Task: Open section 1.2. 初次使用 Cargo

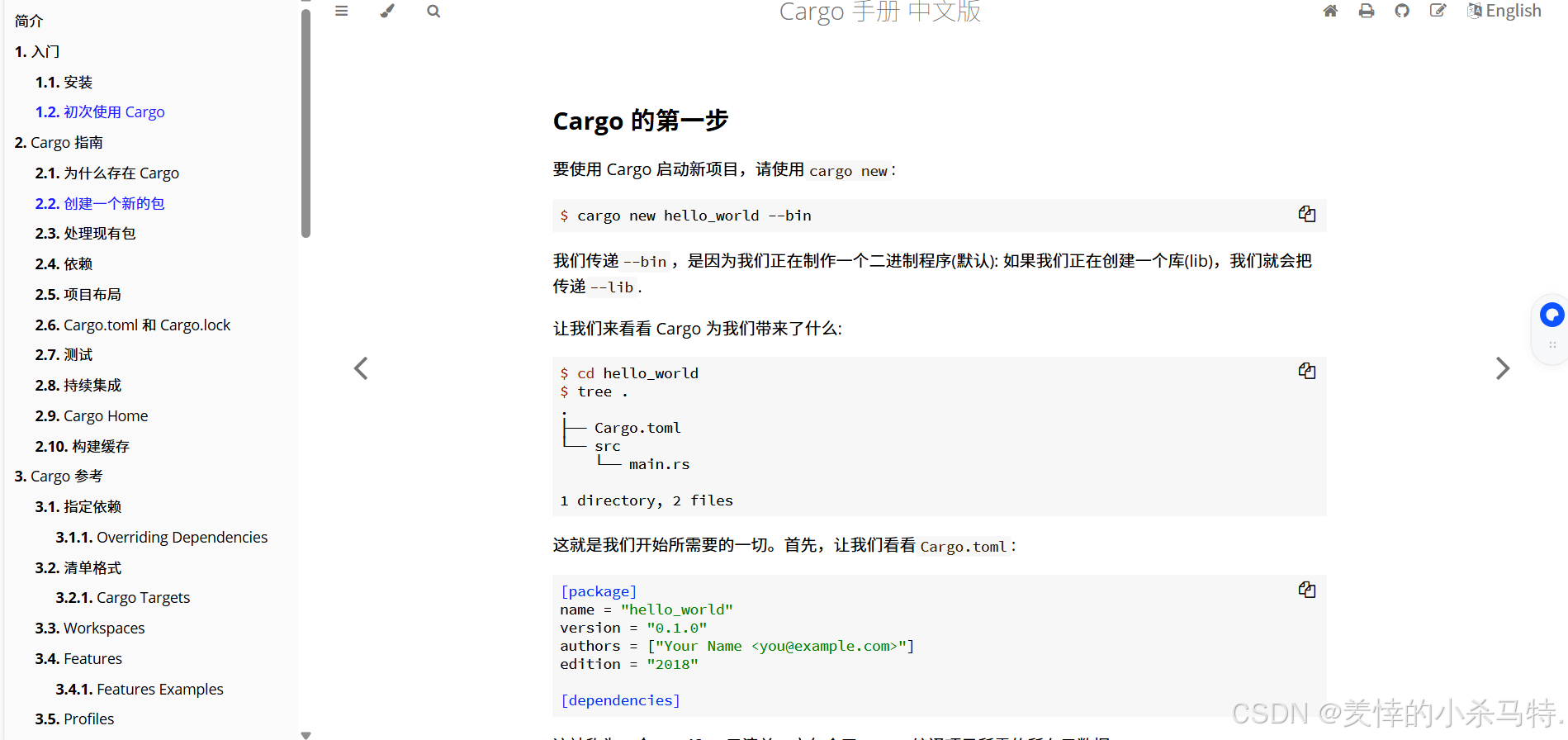Action: tap(100, 111)
